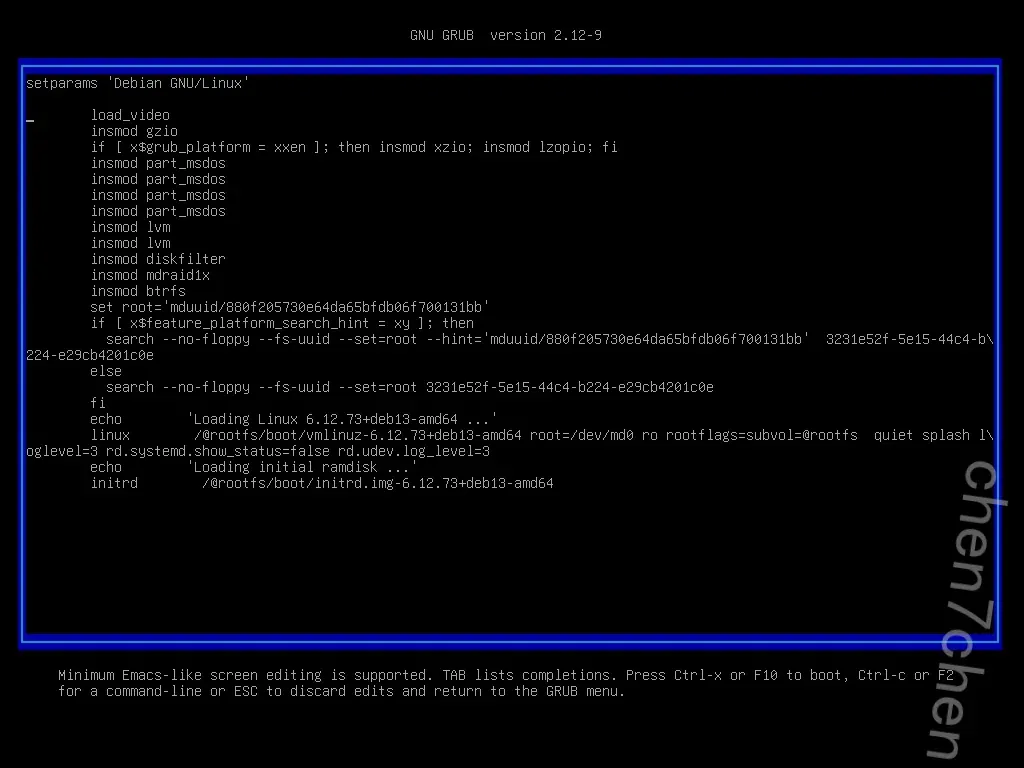1024x768 pixels.
Task: Click "Minimum Emacs-like screen editing" help text
Action: coord(190,675)
